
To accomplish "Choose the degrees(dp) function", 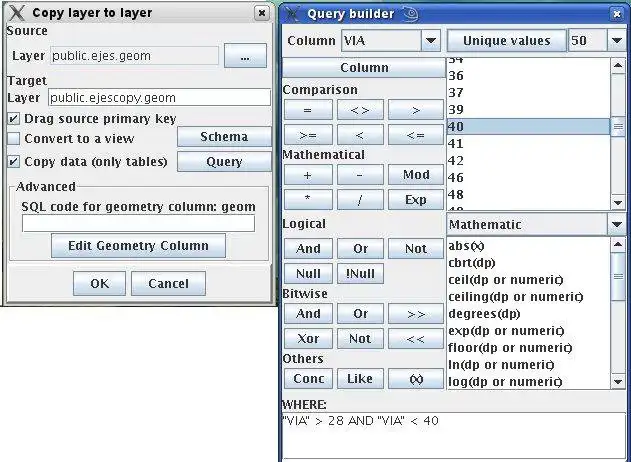I will [x=528, y=314].
